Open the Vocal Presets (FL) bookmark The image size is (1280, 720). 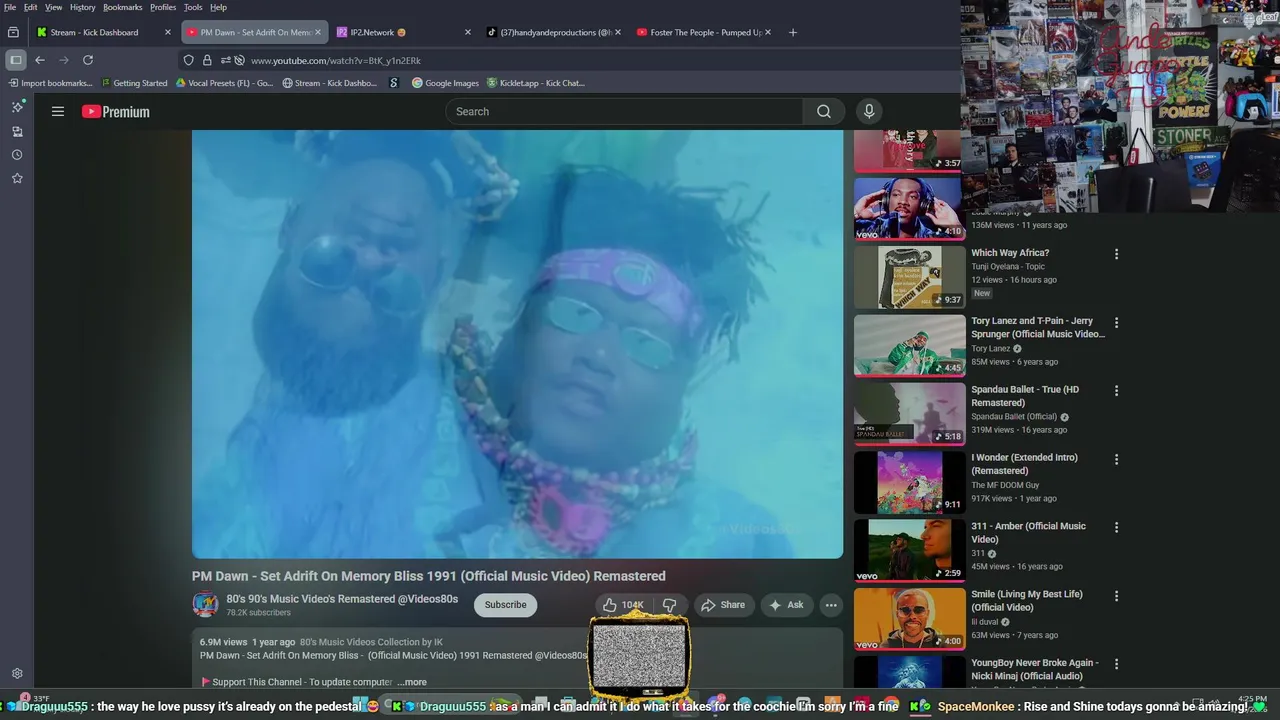pos(224,83)
